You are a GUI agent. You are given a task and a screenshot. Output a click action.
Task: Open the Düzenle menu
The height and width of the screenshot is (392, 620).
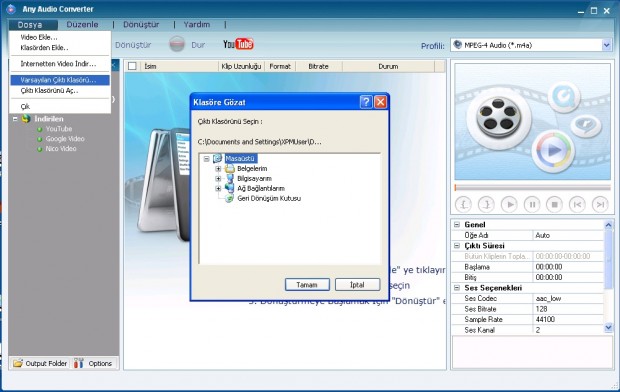point(82,25)
